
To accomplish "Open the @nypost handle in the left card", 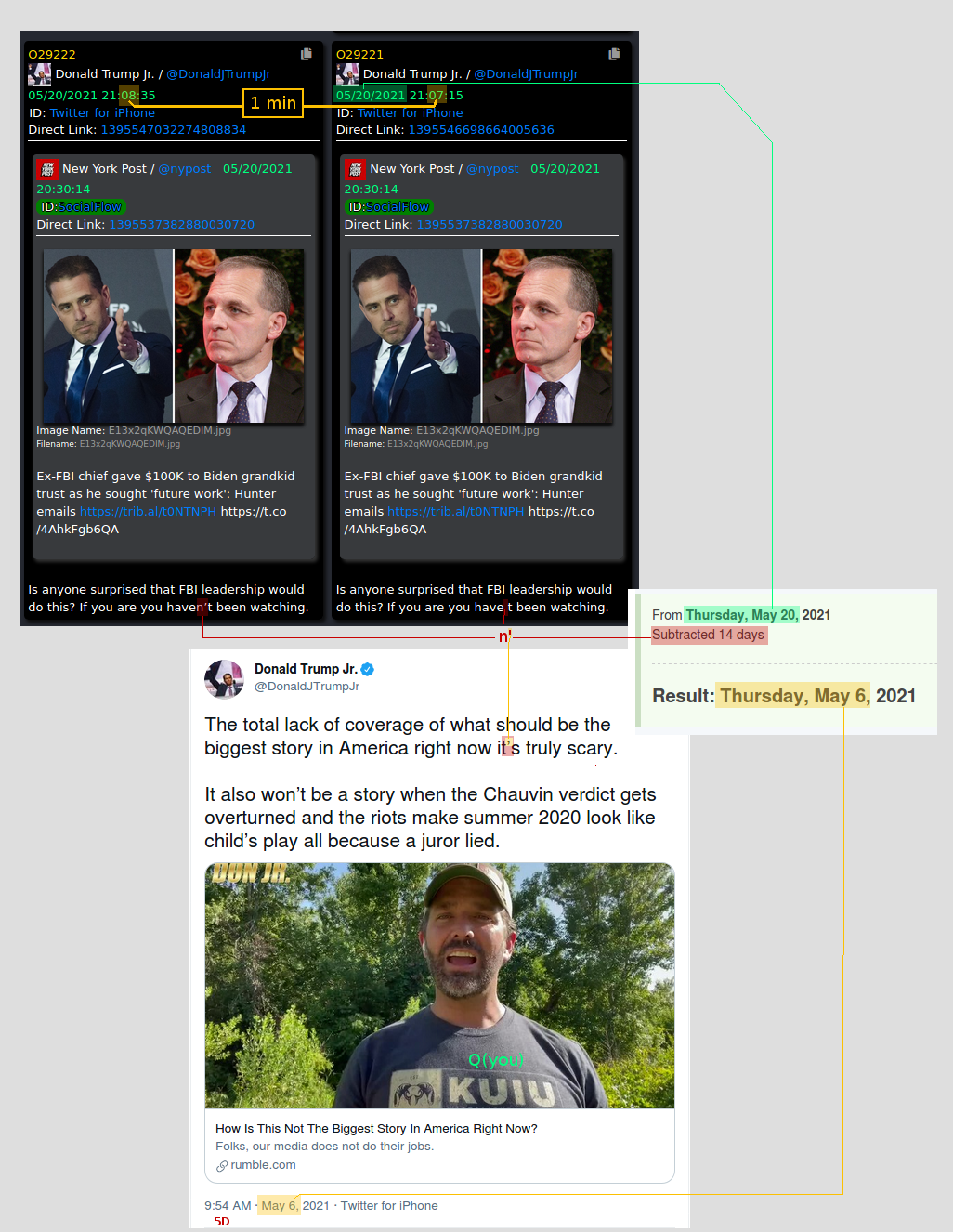I will [x=185, y=169].
